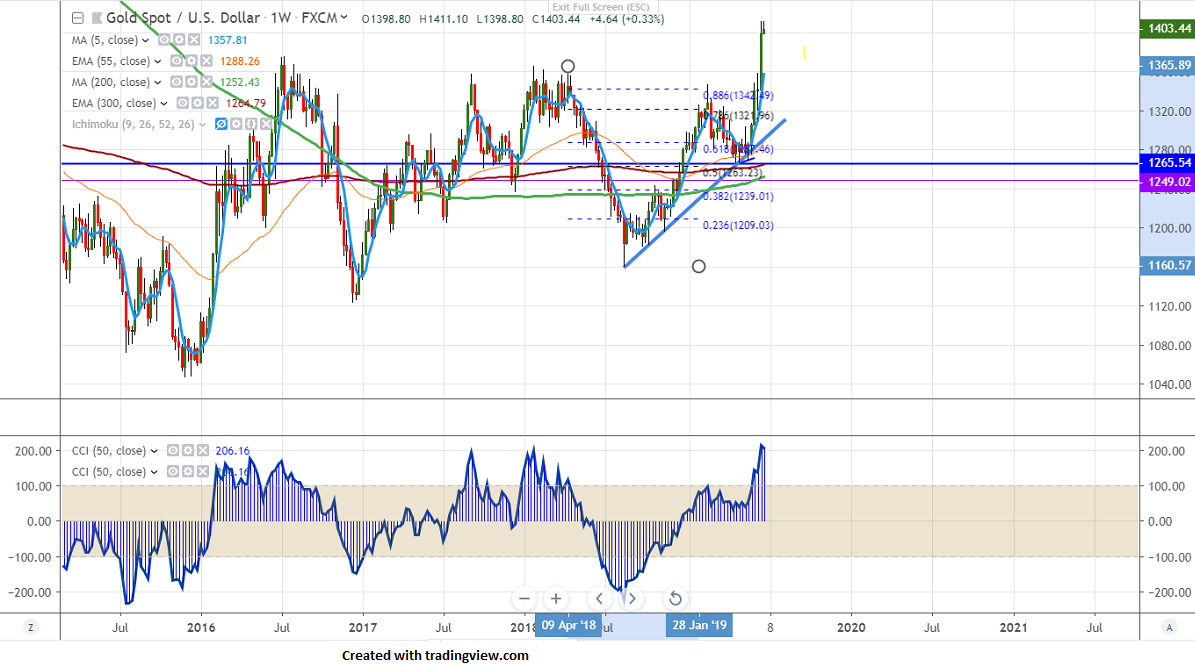Toggle auto scale with the A button
1195x664 pixels.
(1169, 627)
